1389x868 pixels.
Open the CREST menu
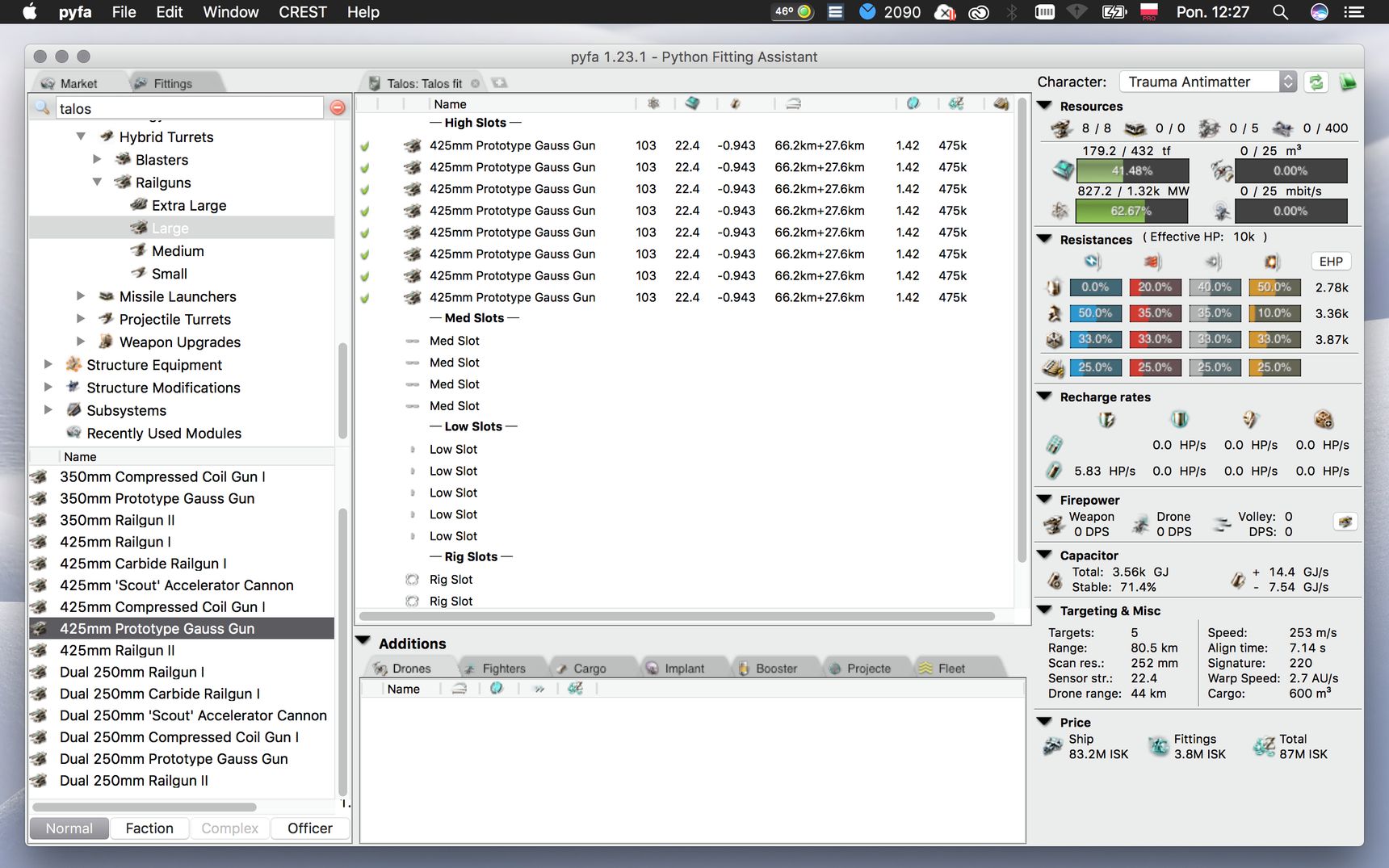coord(302,12)
